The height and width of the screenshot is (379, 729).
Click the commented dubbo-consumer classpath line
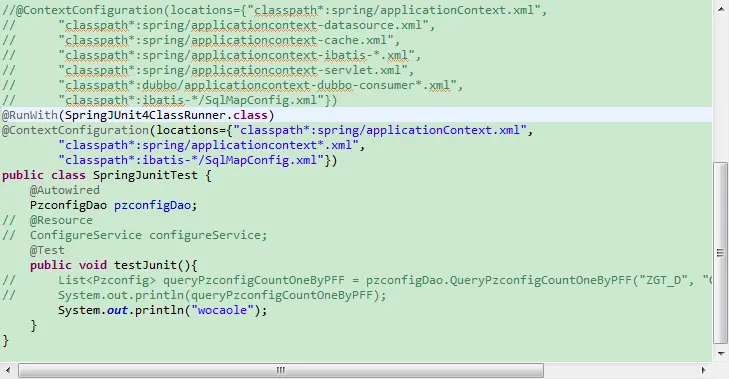click(x=232, y=85)
